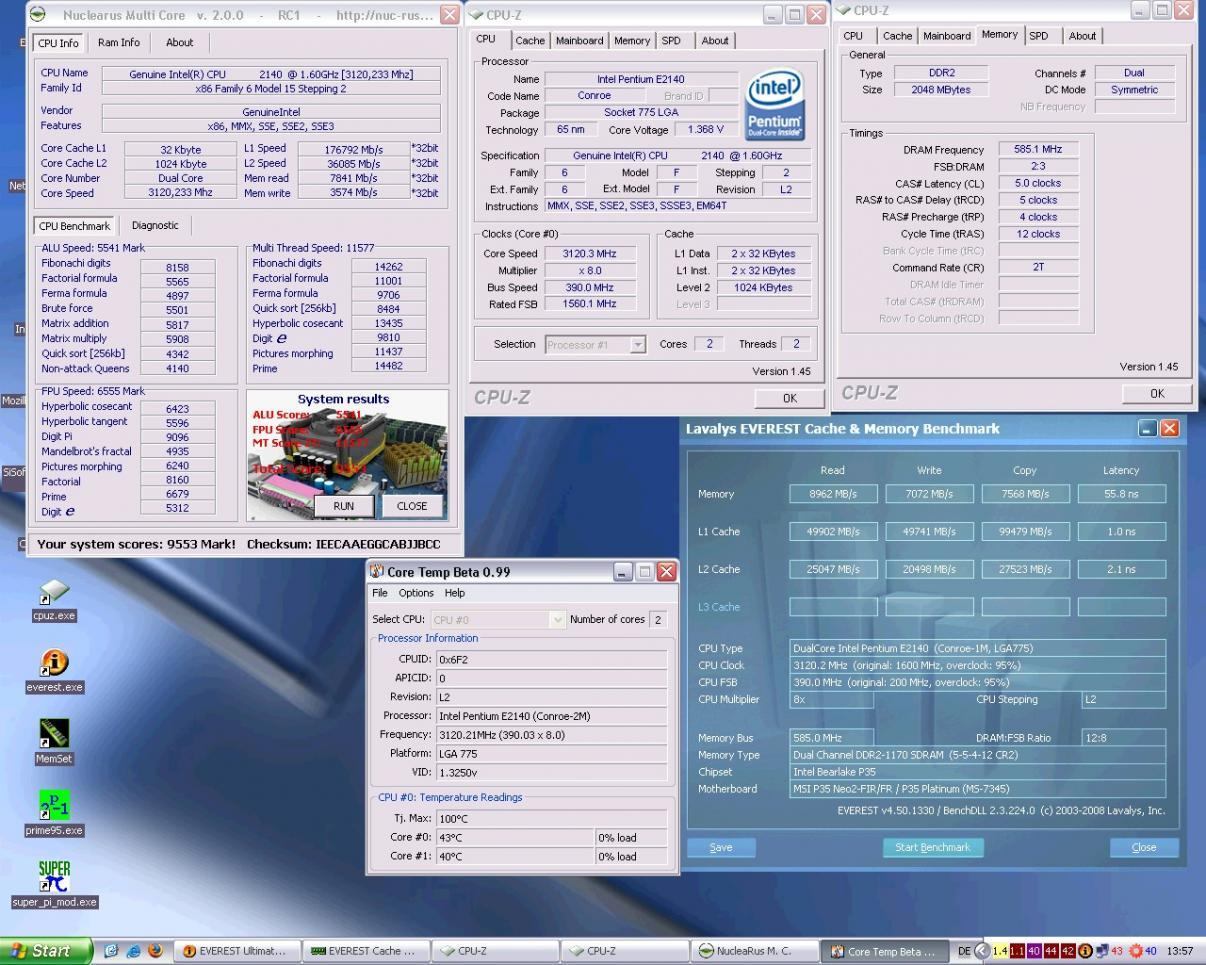Image resolution: width=1206 pixels, height=965 pixels.
Task: Open the Mainboard tab in middle CPU-Z
Action: pos(580,41)
